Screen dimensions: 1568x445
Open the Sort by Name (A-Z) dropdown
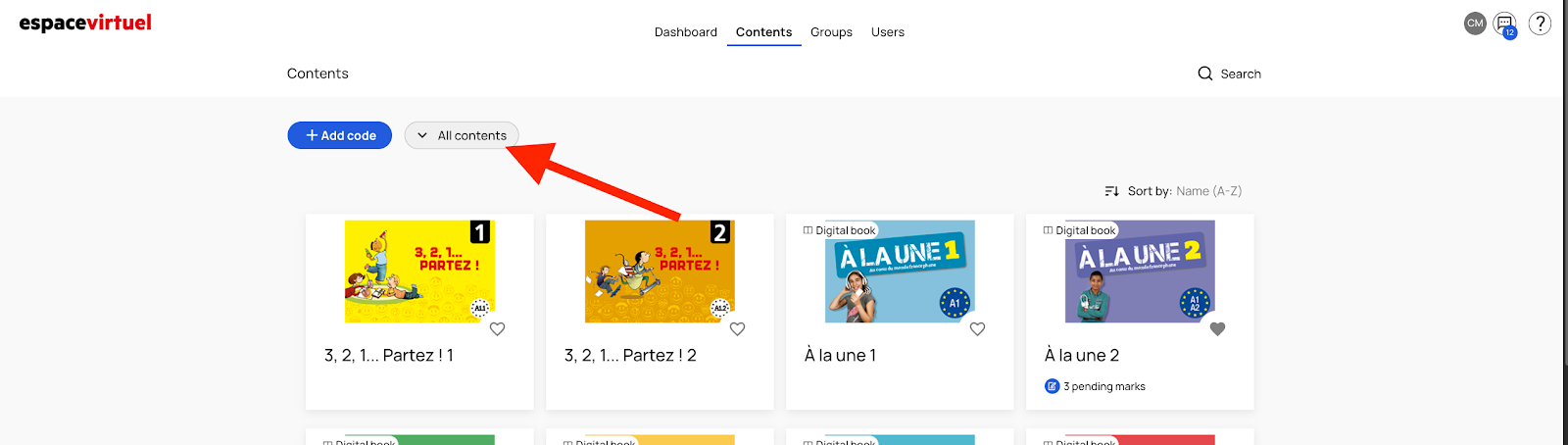click(1208, 191)
